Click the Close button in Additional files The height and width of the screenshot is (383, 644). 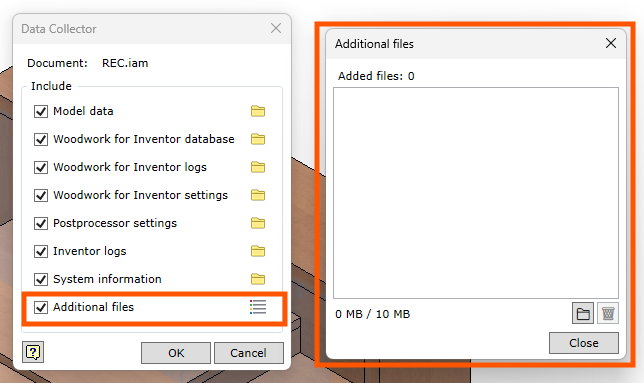(584, 343)
